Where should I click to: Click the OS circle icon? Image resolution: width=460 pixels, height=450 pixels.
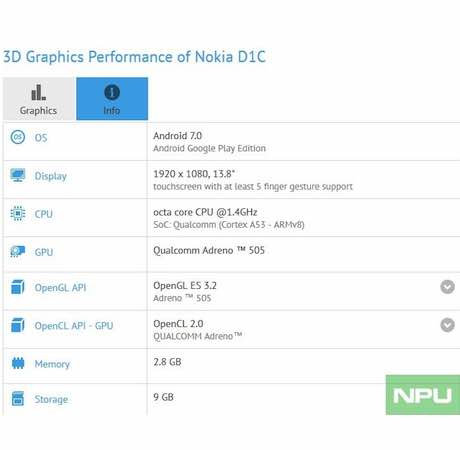point(18,137)
